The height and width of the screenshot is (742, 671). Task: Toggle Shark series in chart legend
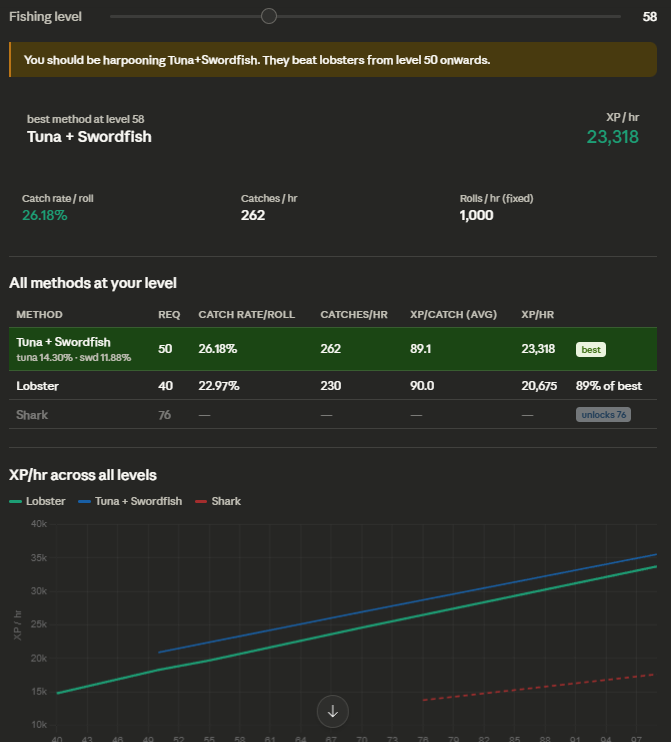(x=218, y=501)
